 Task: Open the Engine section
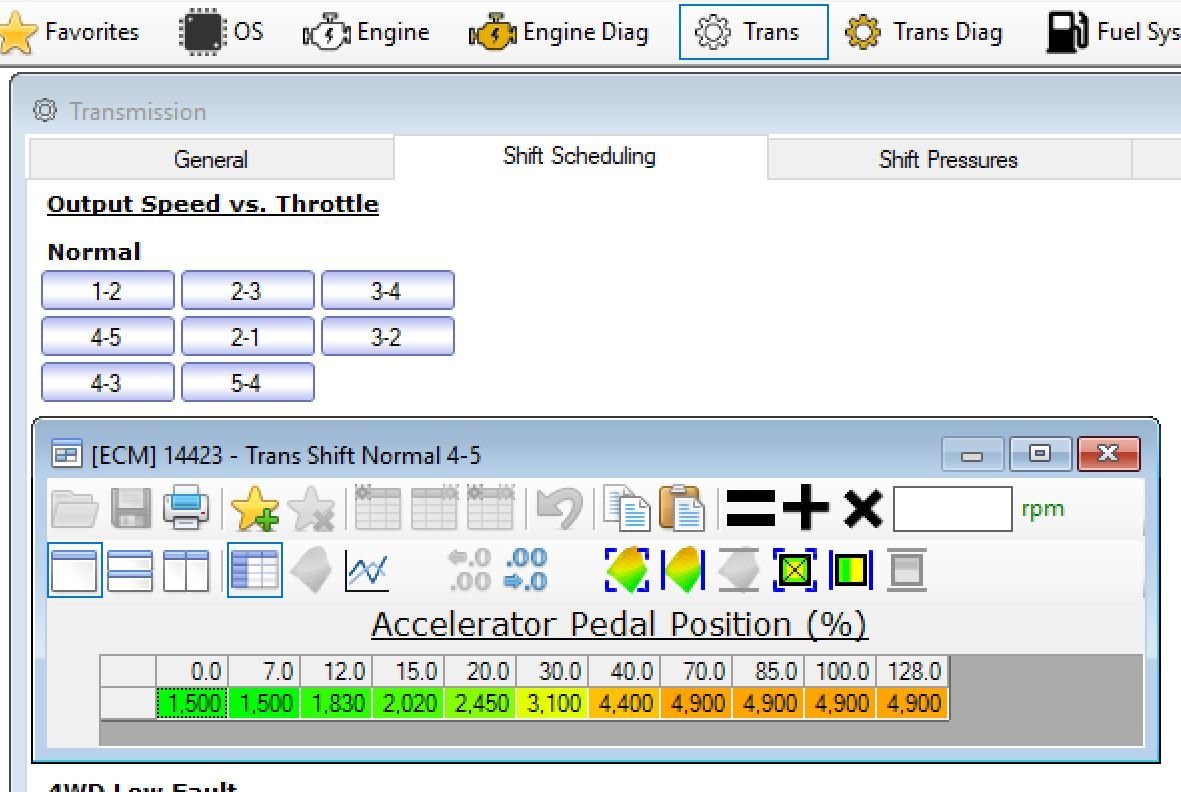coord(366,32)
